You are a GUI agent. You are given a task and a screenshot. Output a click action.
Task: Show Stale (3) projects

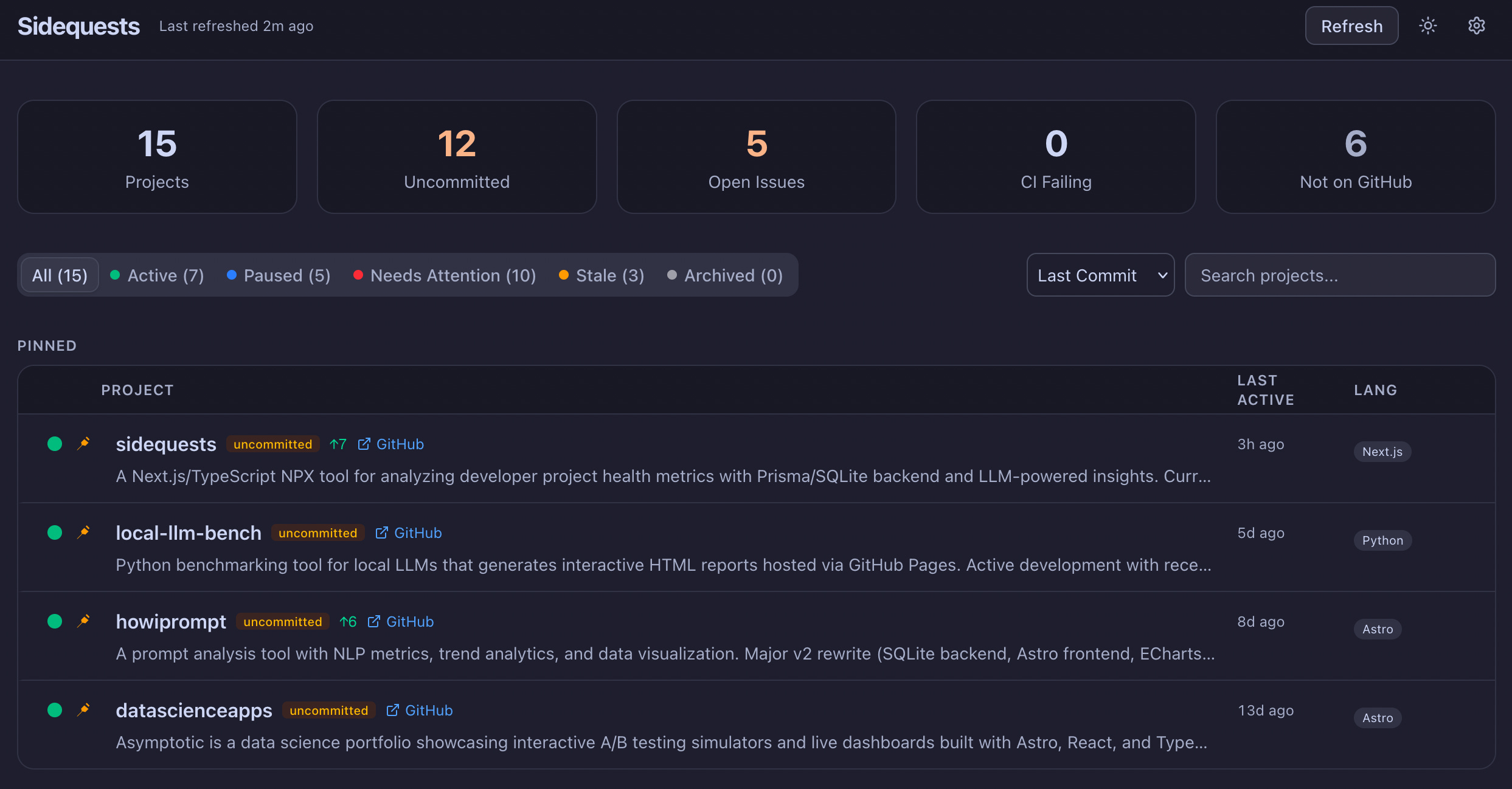tap(602, 275)
